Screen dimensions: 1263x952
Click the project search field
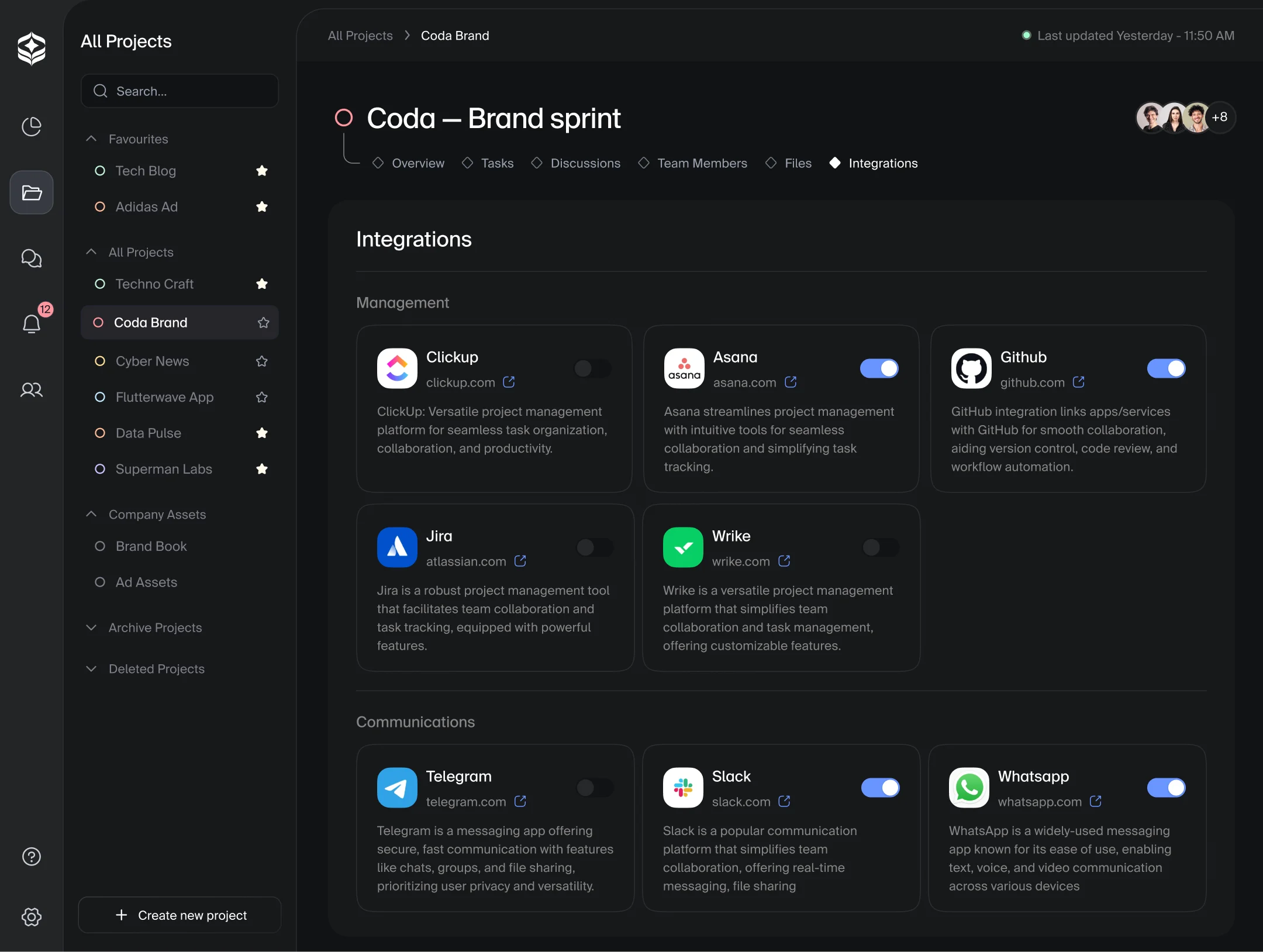pyautogui.click(x=180, y=91)
